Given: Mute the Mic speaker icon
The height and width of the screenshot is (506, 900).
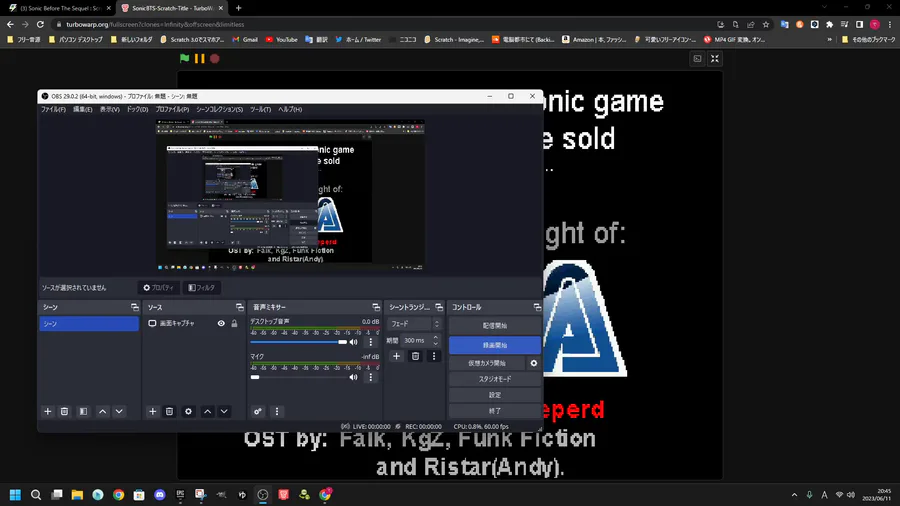Looking at the screenshot, I should (354, 377).
